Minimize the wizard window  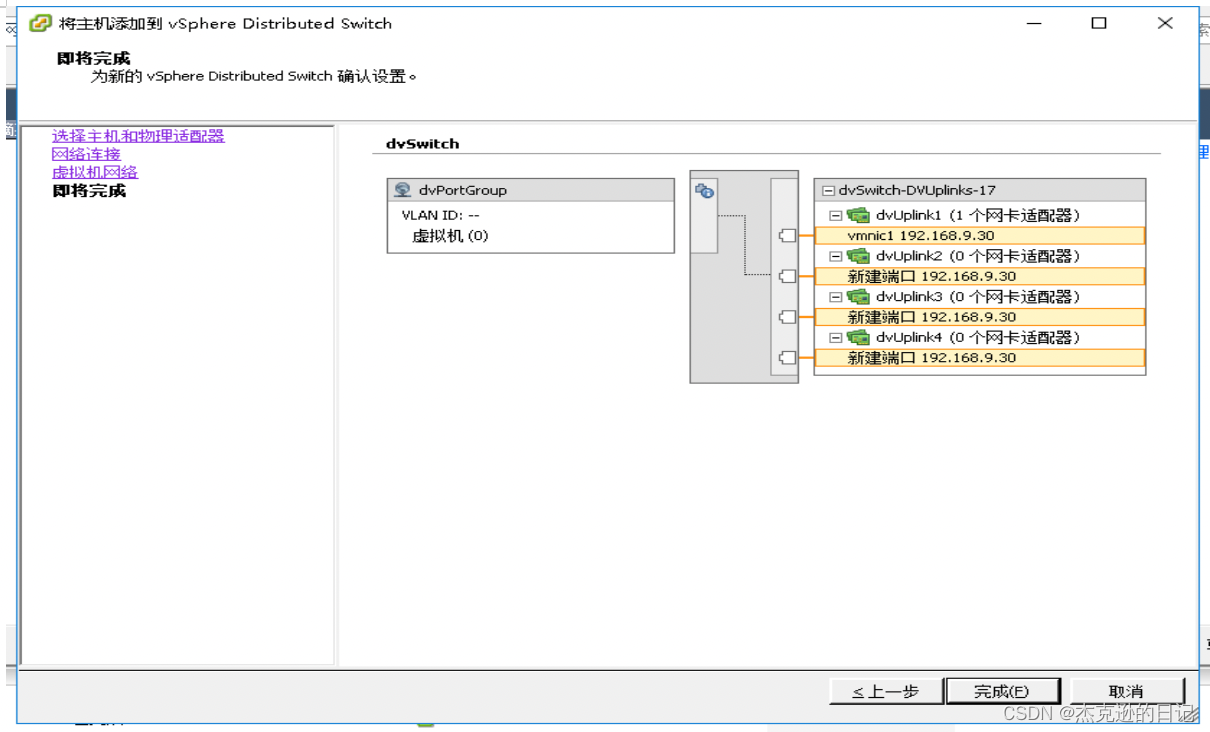tap(1033, 23)
